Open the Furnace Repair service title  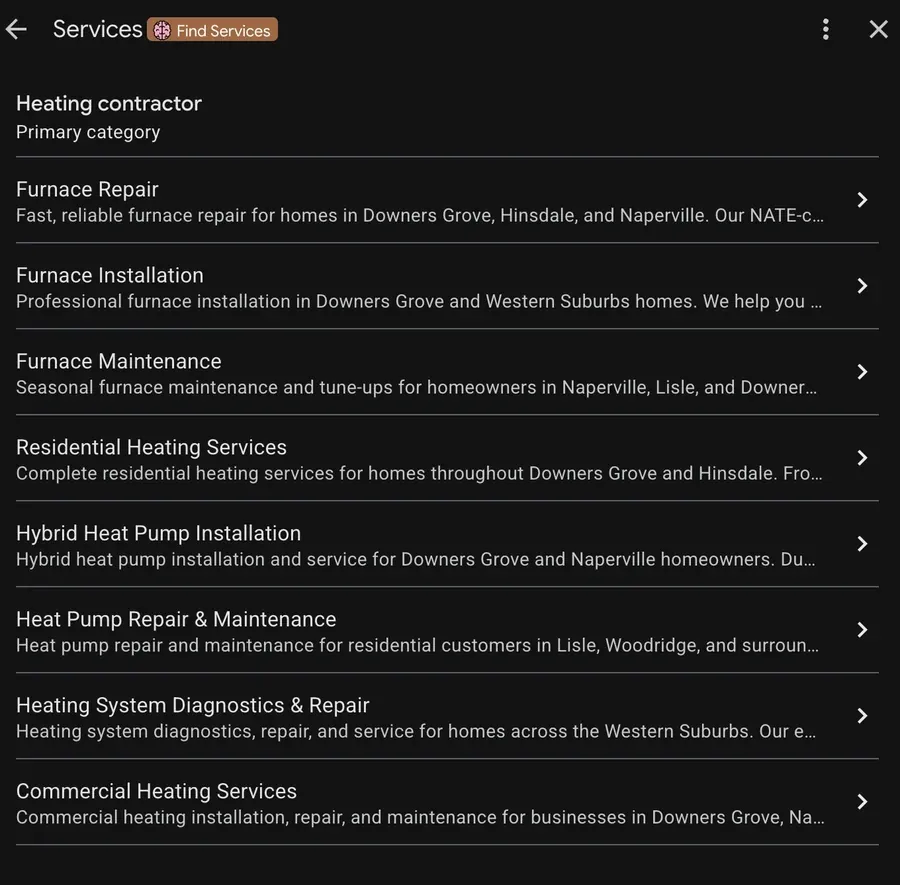[87, 189]
